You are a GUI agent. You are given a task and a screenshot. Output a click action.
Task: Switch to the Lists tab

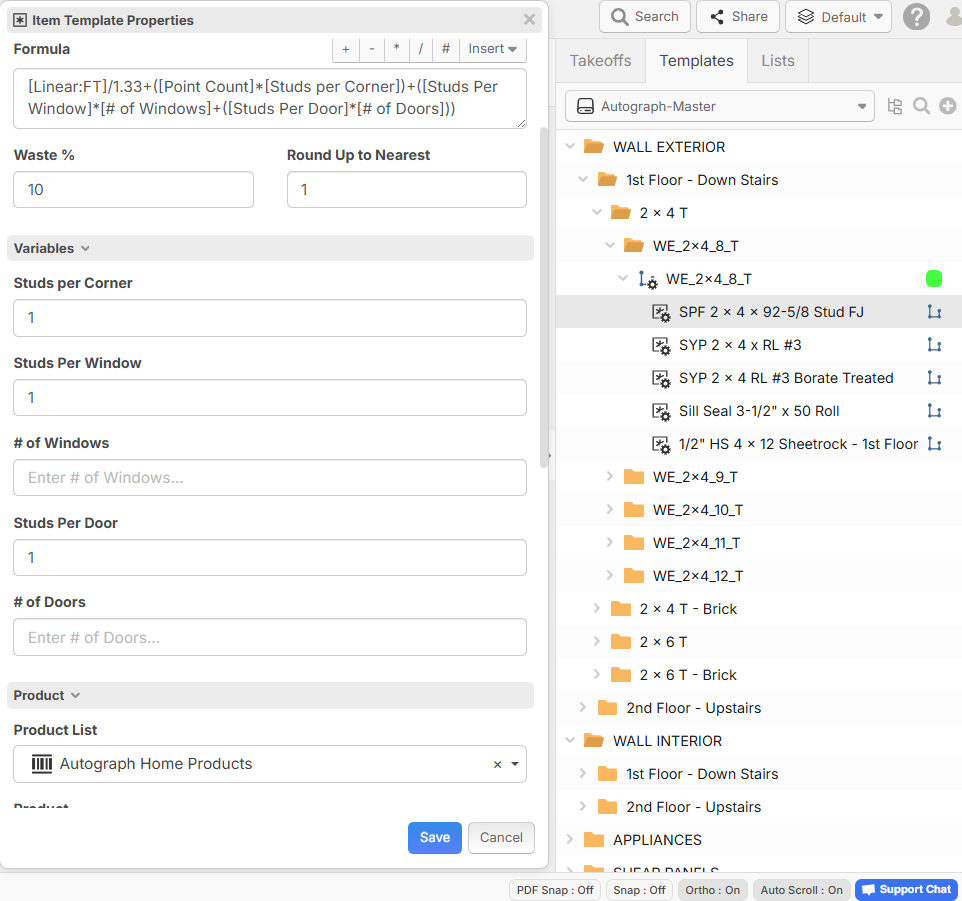(777, 61)
